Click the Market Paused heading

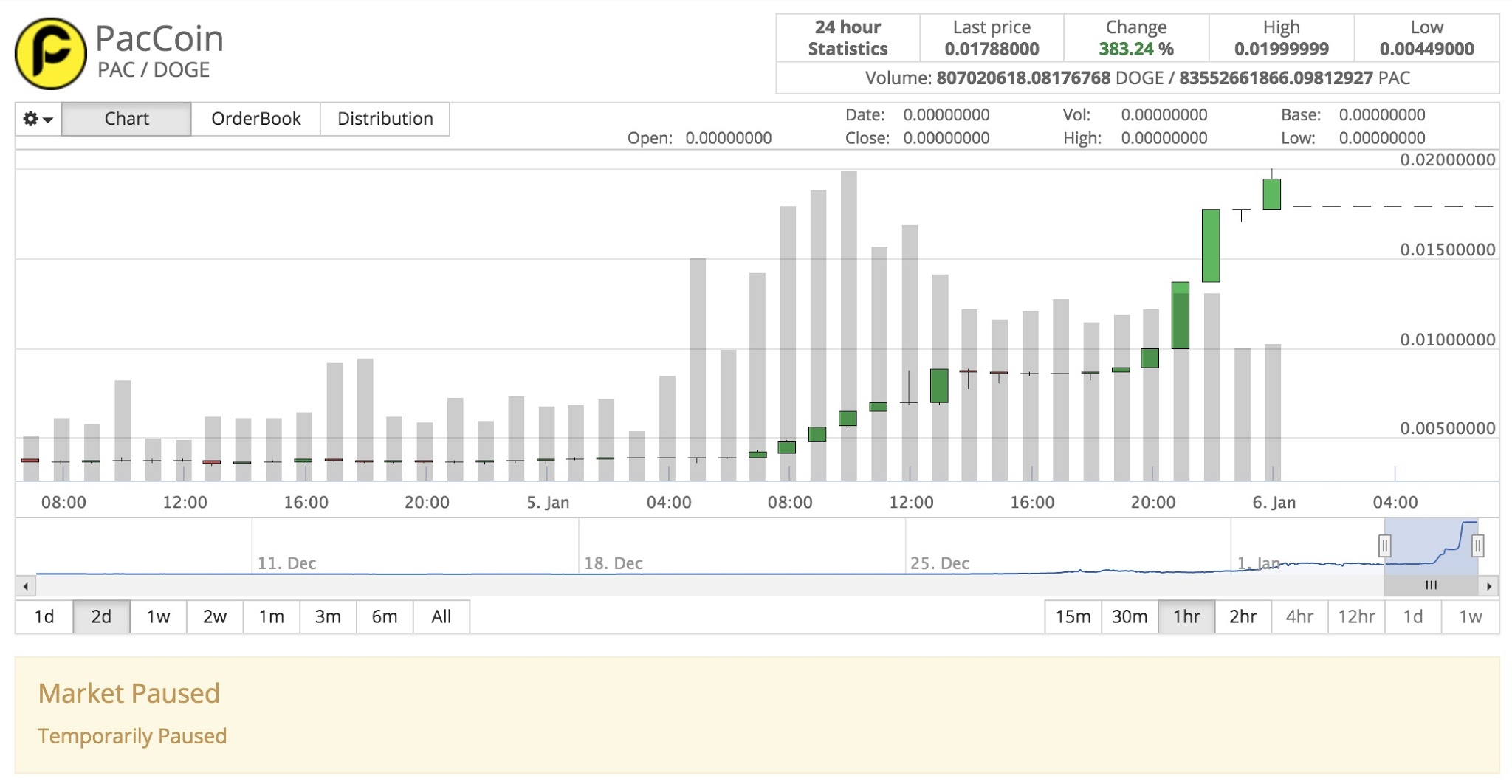pos(129,693)
